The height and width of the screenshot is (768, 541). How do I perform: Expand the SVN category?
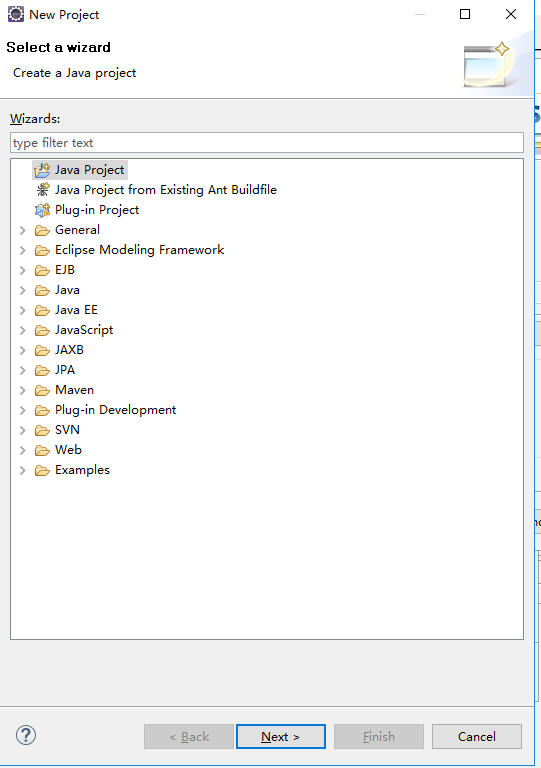pyautogui.click(x=23, y=431)
